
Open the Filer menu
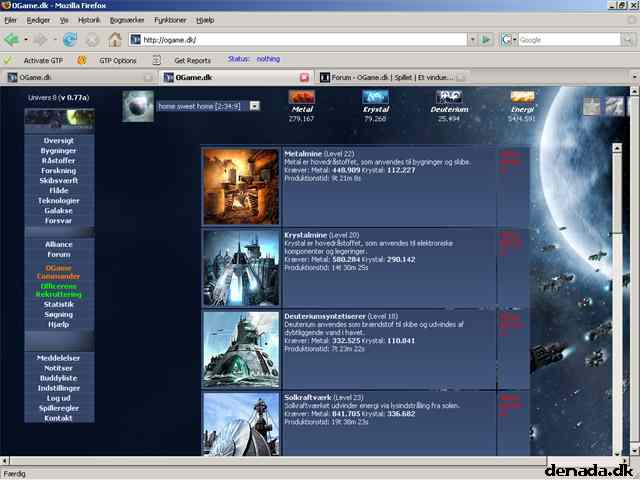10,20
